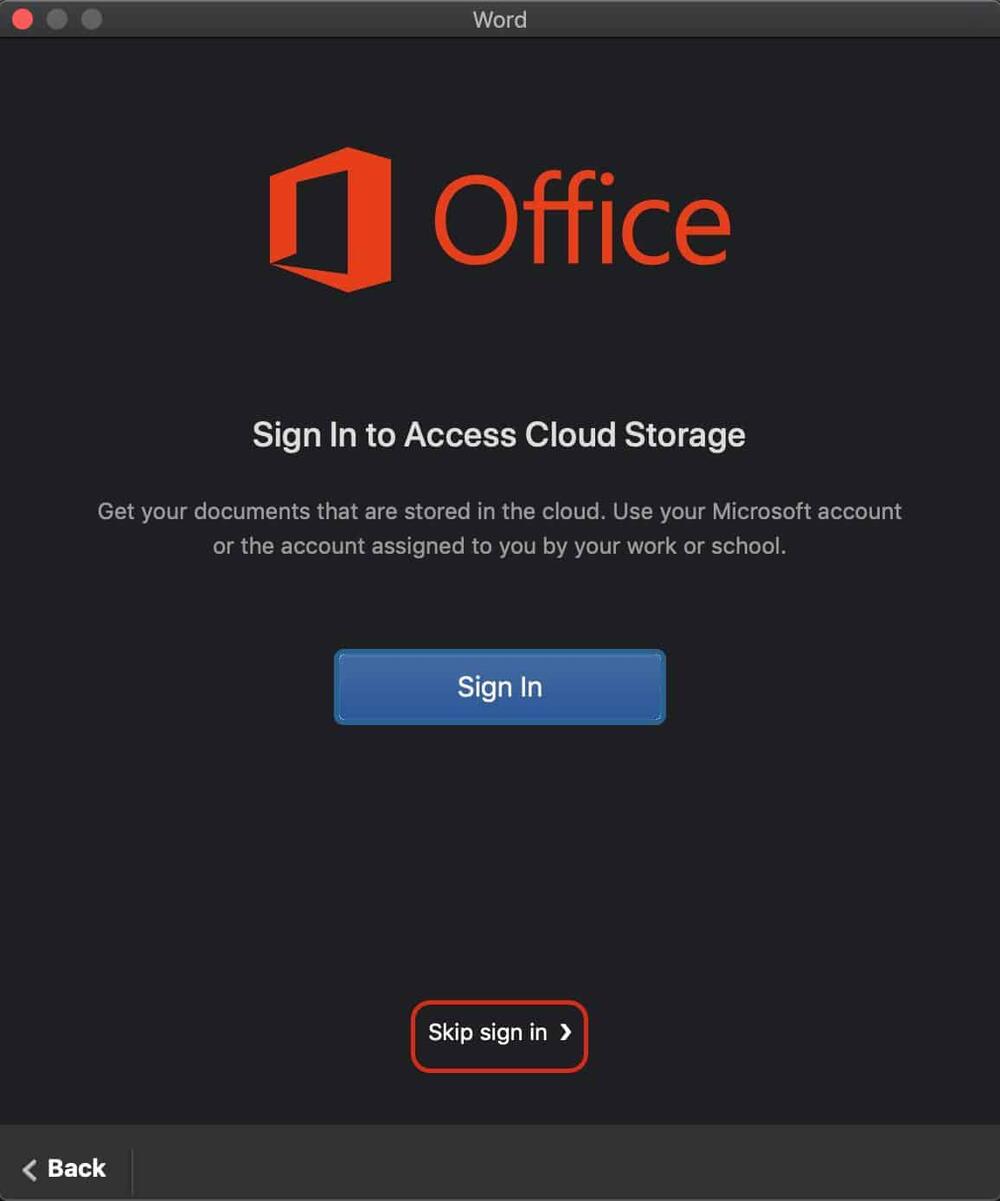Click the Sign In to Access Cloud Storage heading

click(499, 435)
